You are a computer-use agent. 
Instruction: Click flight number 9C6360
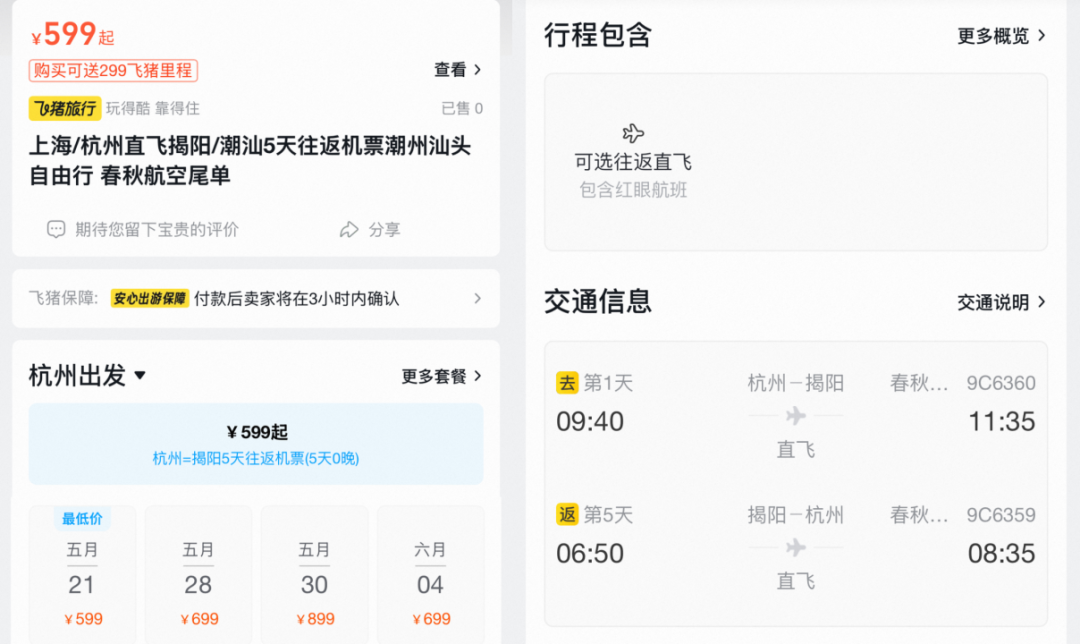tap(1001, 383)
